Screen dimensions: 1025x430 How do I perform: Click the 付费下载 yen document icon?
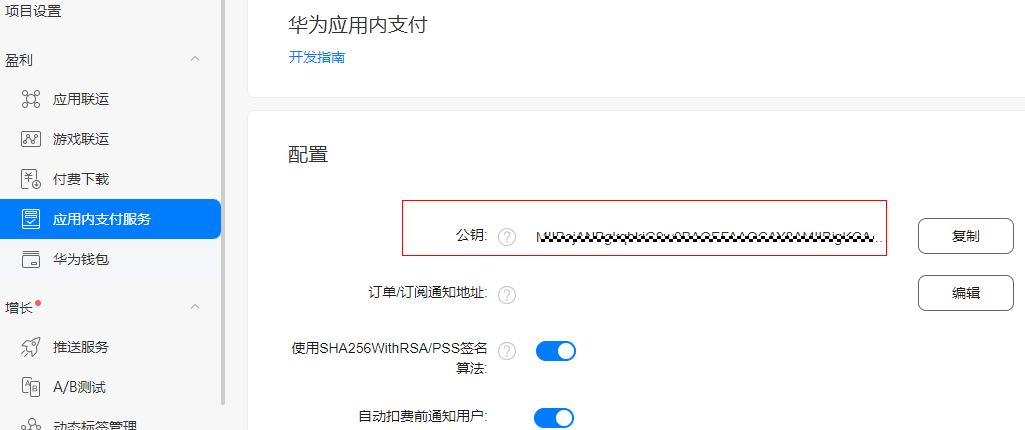coord(31,179)
